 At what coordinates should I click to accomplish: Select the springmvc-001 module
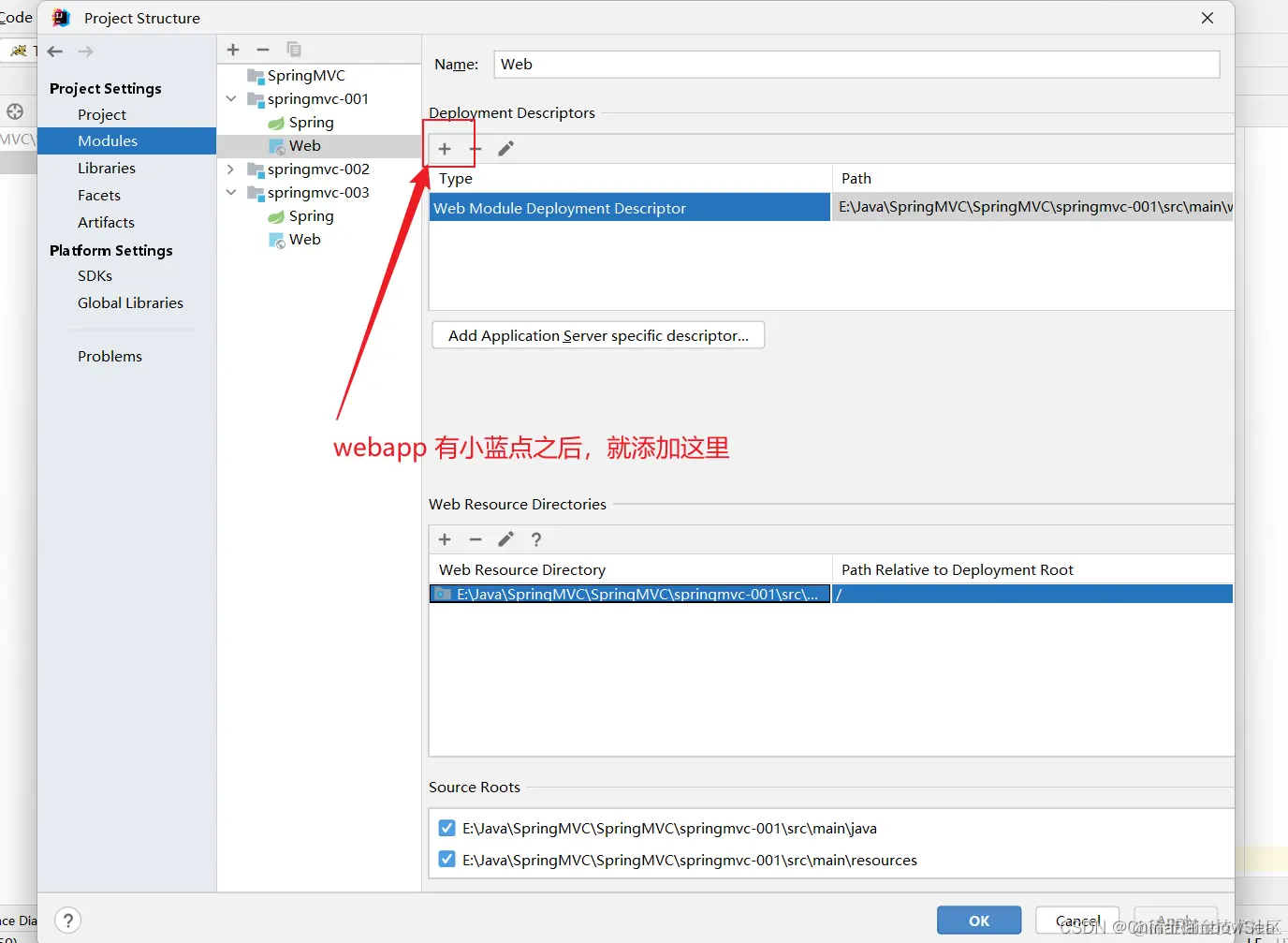(x=308, y=99)
